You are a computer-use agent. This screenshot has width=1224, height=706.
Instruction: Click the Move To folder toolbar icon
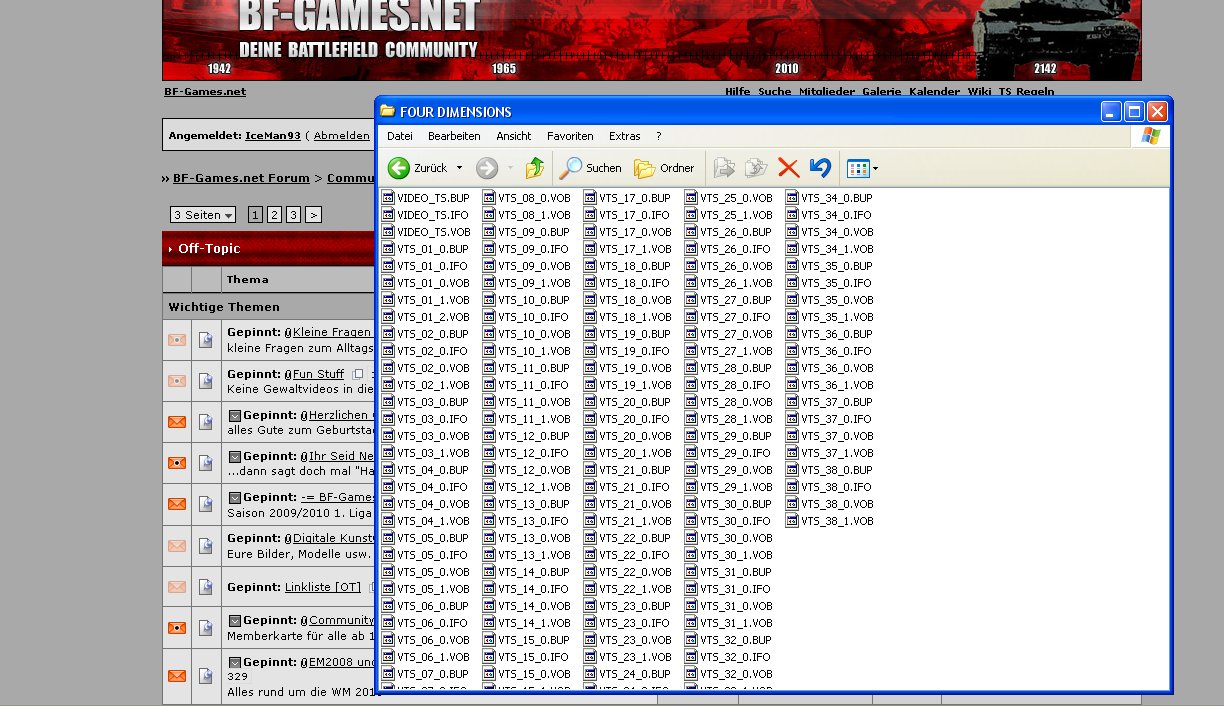(x=725, y=168)
